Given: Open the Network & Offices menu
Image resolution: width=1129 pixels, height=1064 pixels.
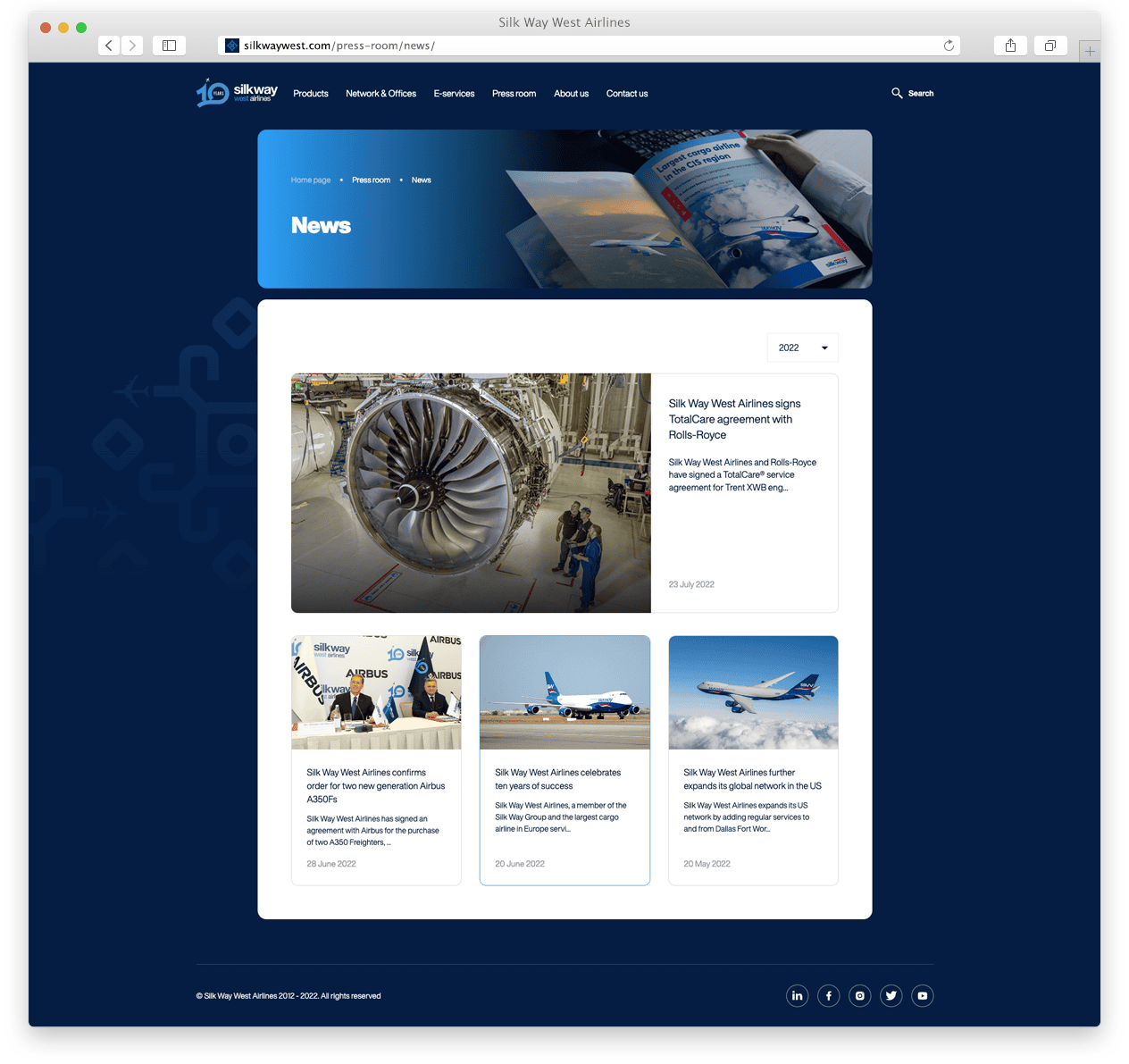Looking at the screenshot, I should [x=381, y=94].
